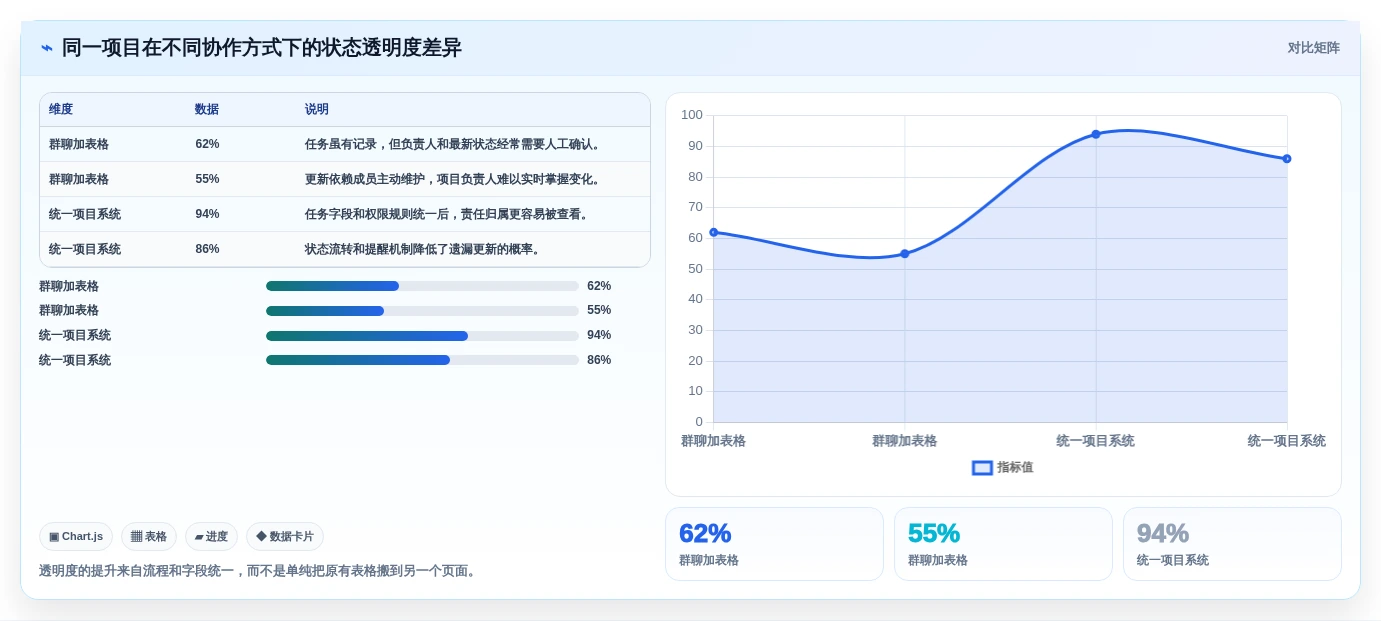The image size is (1381, 621).
Task: Click the 100 label on the chart y-axis
Action: coord(692,115)
